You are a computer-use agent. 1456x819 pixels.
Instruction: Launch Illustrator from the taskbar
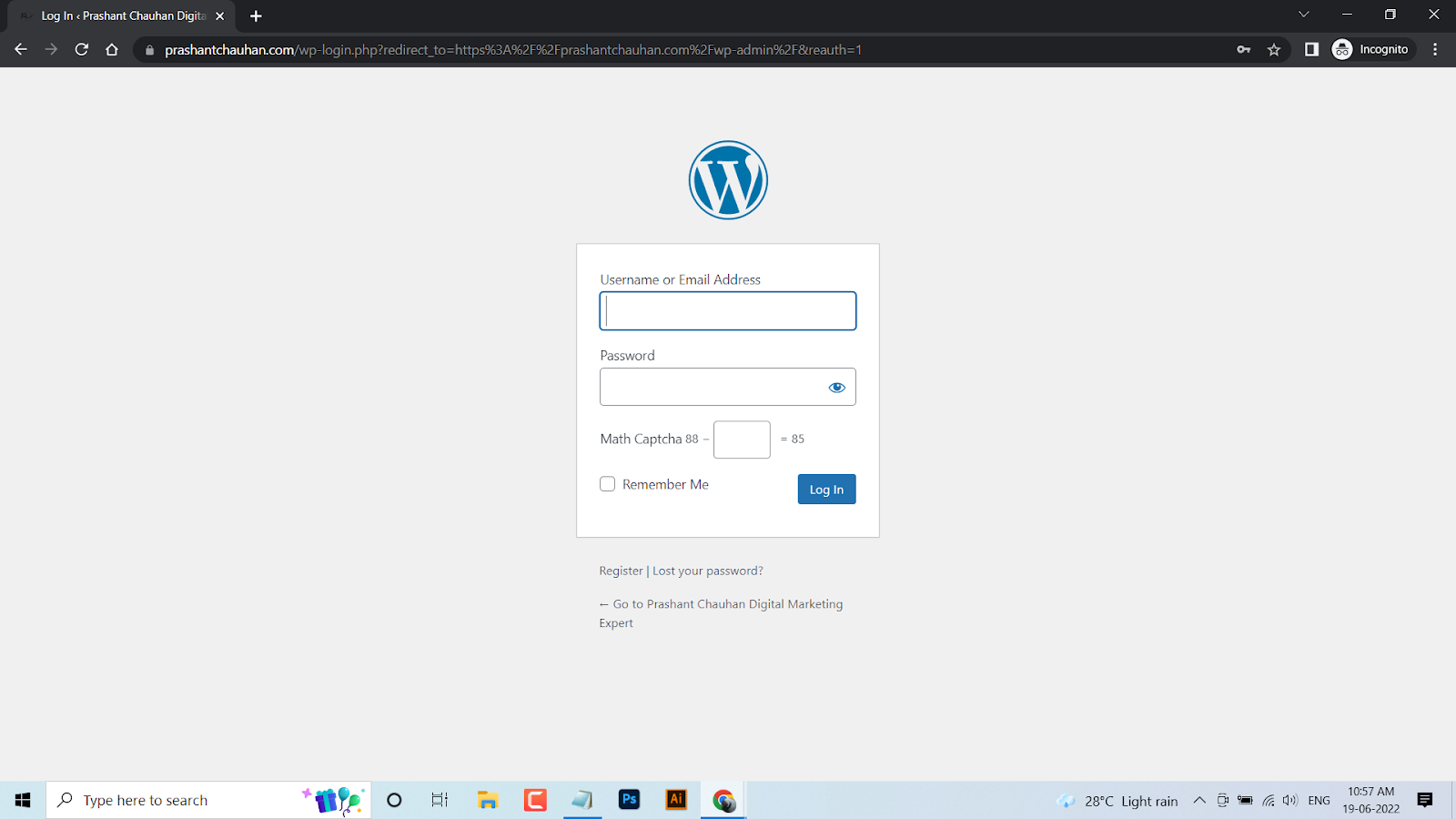(676, 800)
